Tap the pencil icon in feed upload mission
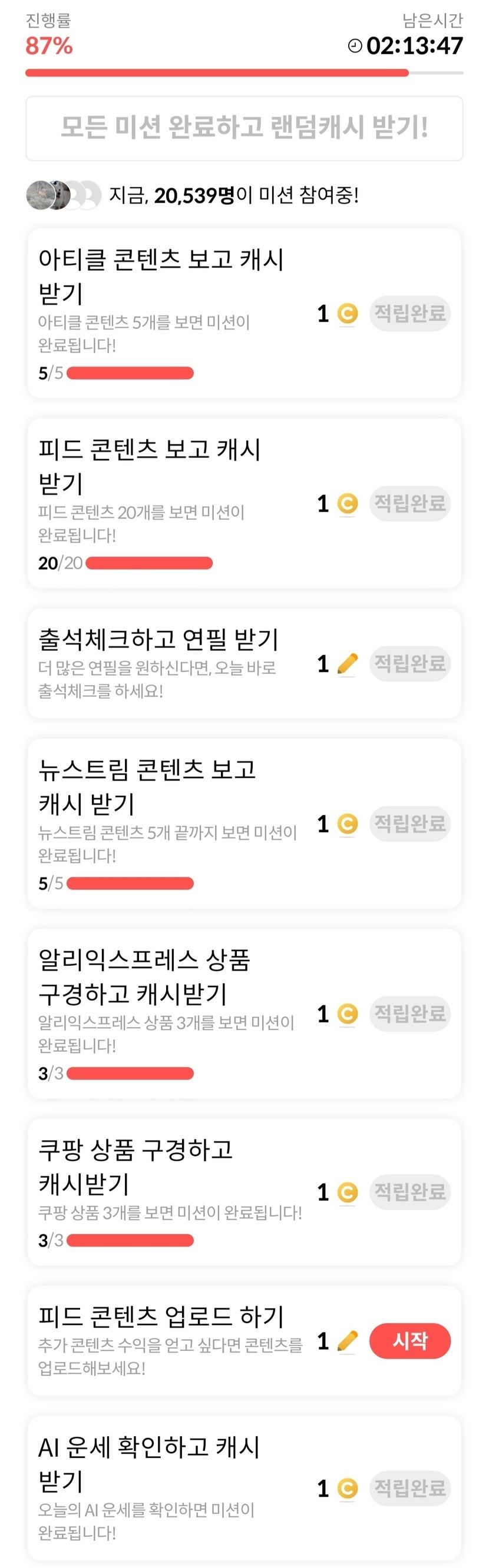The width and height of the screenshot is (489, 1568). (347, 1340)
